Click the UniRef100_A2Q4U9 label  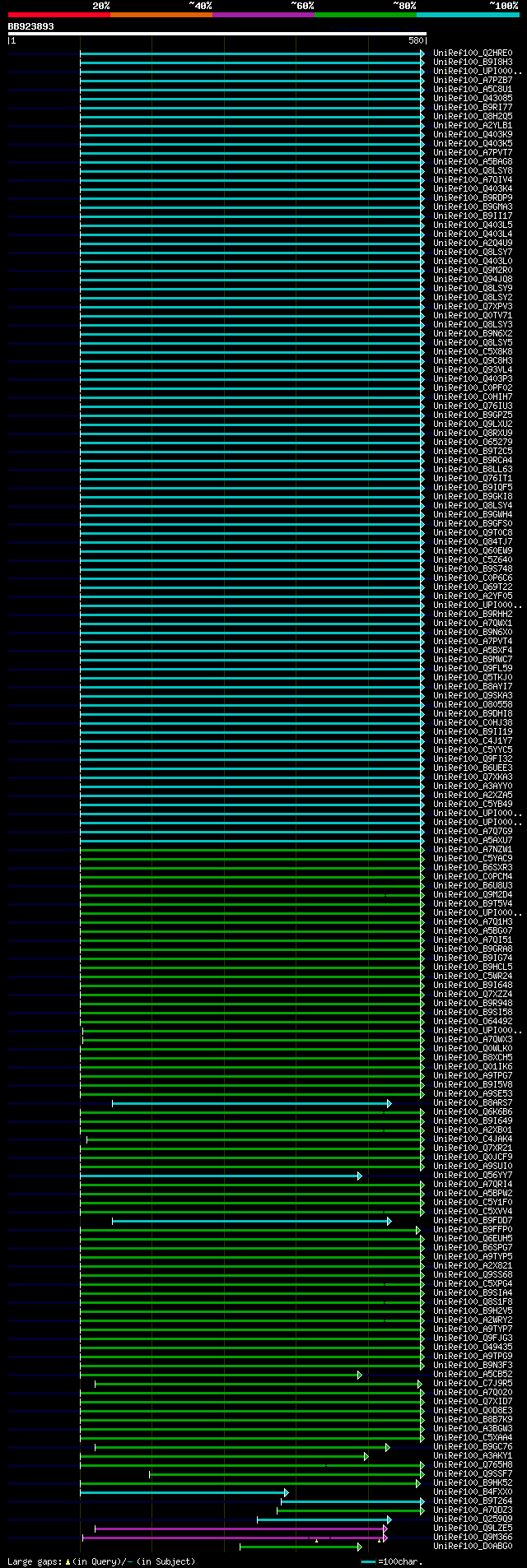coord(473,244)
